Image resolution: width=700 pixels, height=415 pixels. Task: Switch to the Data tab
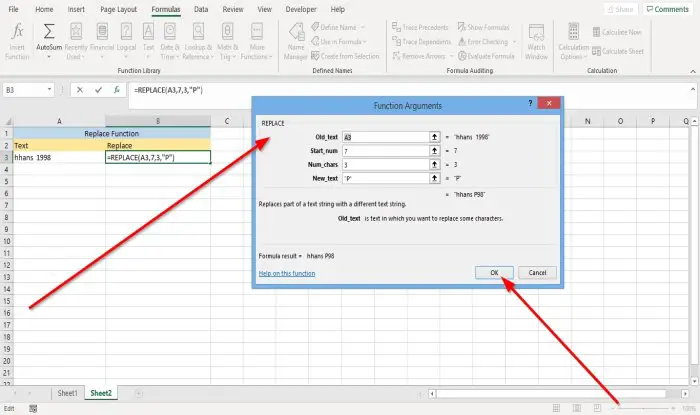coord(201,9)
